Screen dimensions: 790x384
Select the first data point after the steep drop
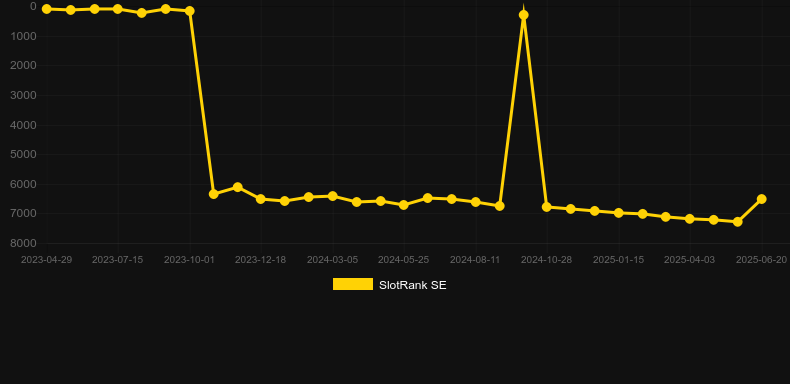(x=213, y=194)
